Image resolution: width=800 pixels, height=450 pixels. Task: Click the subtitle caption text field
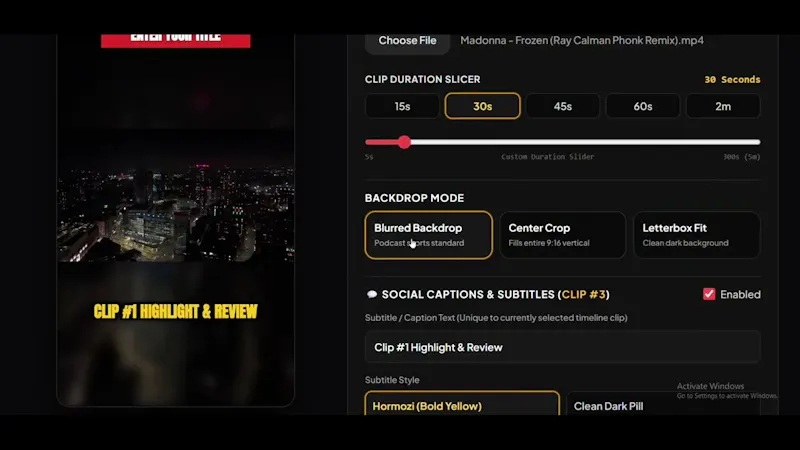pos(563,347)
